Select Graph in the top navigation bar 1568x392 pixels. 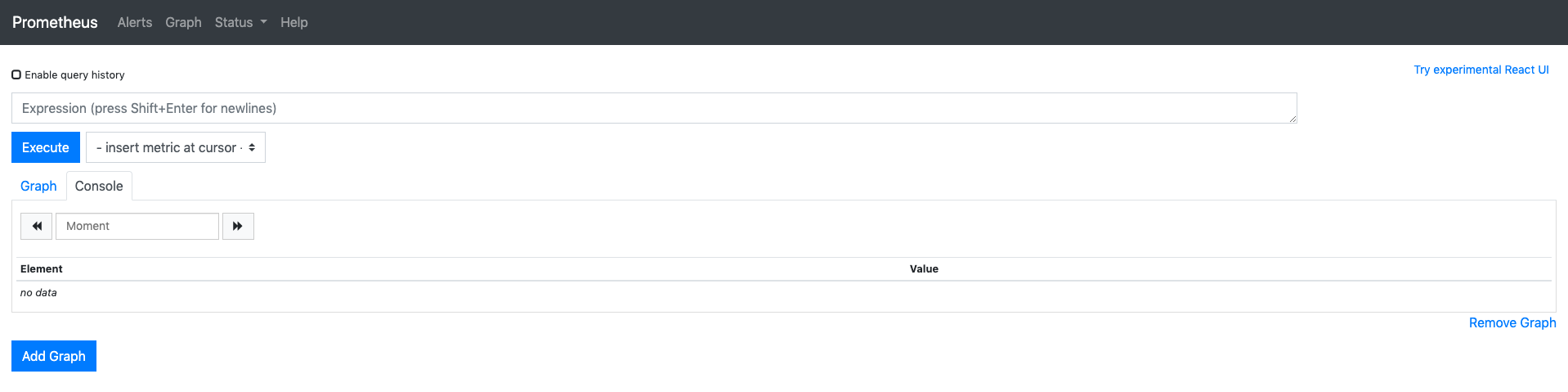tap(183, 22)
